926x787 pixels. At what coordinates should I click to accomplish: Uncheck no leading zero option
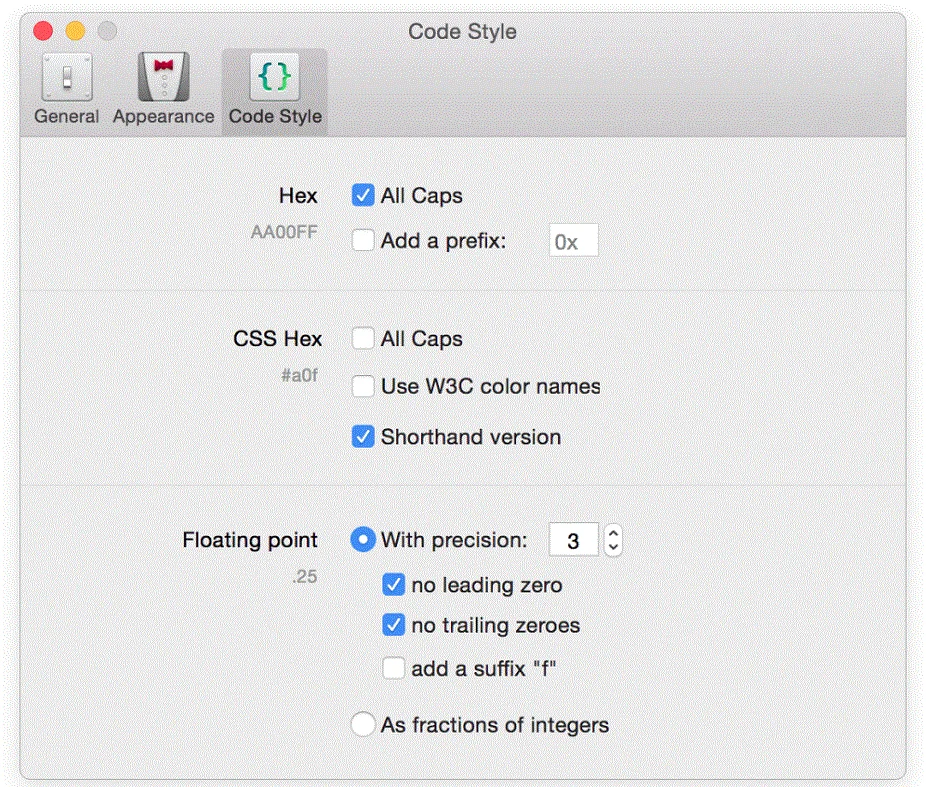pyautogui.click(x=393, y=585)
